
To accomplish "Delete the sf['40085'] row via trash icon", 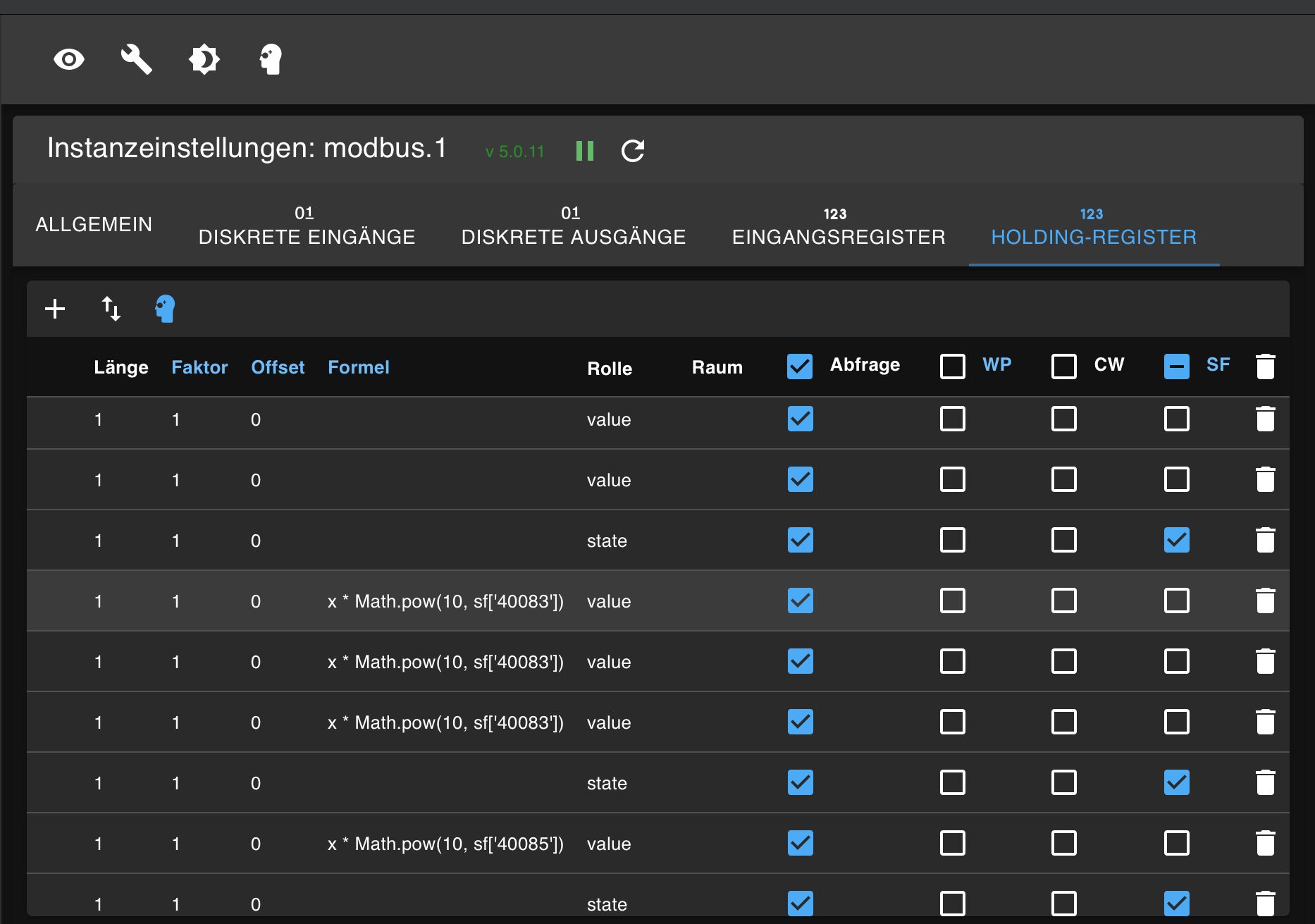I will click(1266, 844).
